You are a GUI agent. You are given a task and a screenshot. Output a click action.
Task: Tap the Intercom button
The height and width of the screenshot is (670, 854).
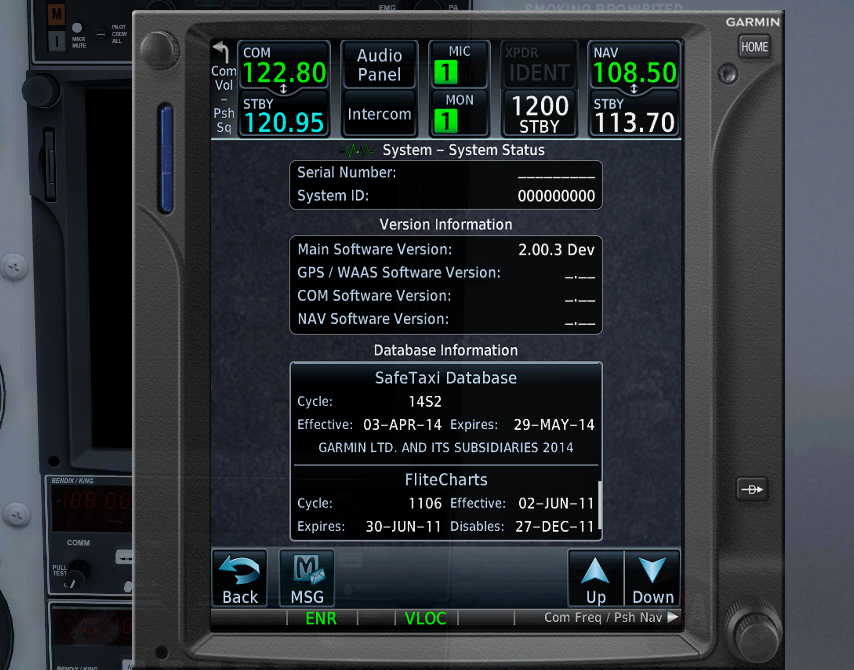(x=379, y=114)
